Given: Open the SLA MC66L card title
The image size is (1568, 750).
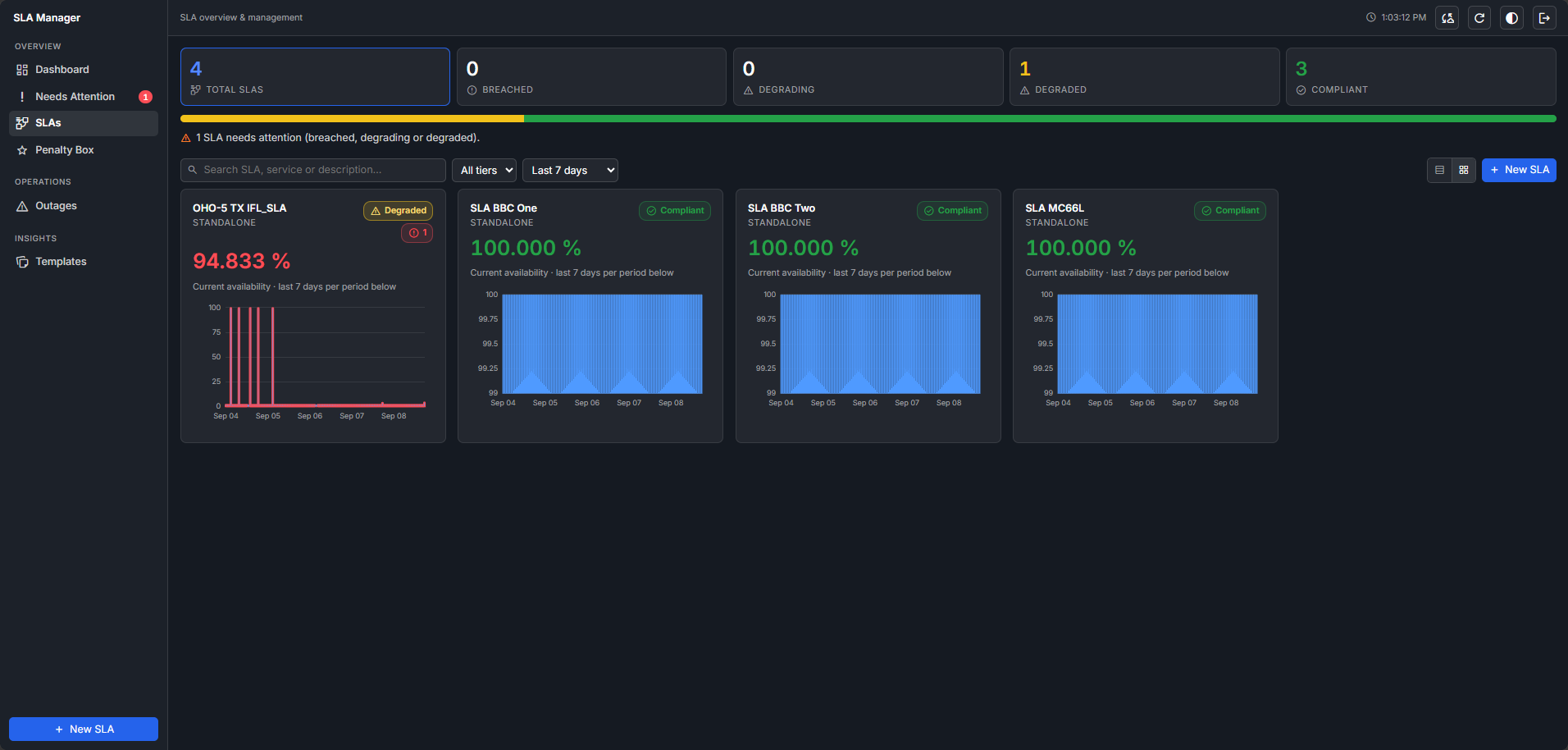Looking at the screenshot, I should point(1055,208).
